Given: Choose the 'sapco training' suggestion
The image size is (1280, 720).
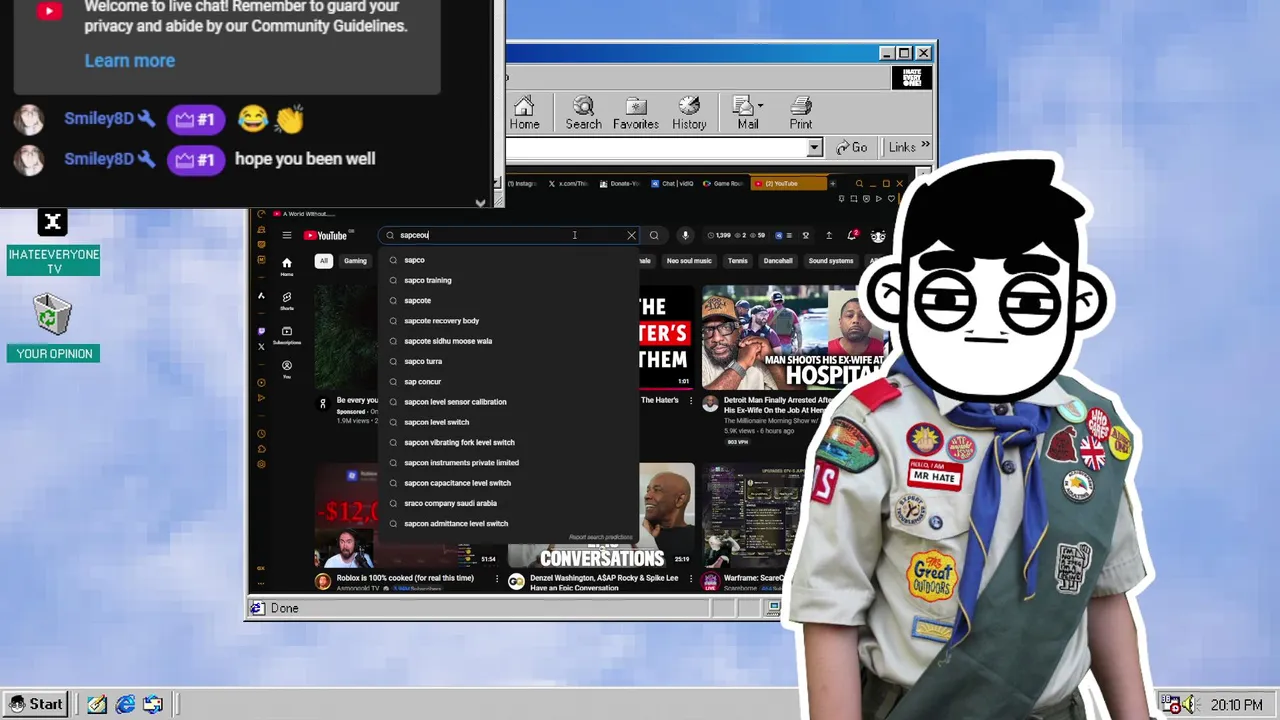Looking at the screenshot, I should pos(508,280).
